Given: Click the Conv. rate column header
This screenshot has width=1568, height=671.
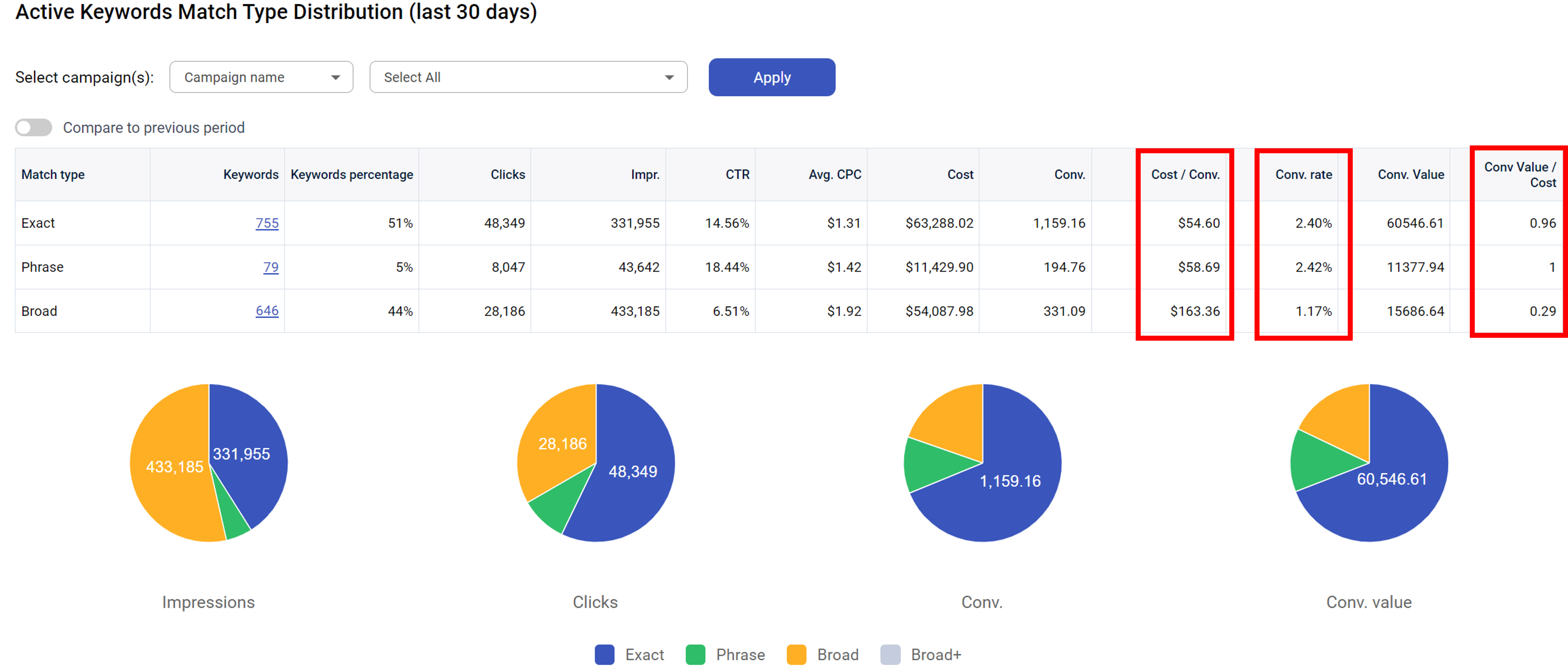Looking at the screenshot, I should coord(1303,175).
